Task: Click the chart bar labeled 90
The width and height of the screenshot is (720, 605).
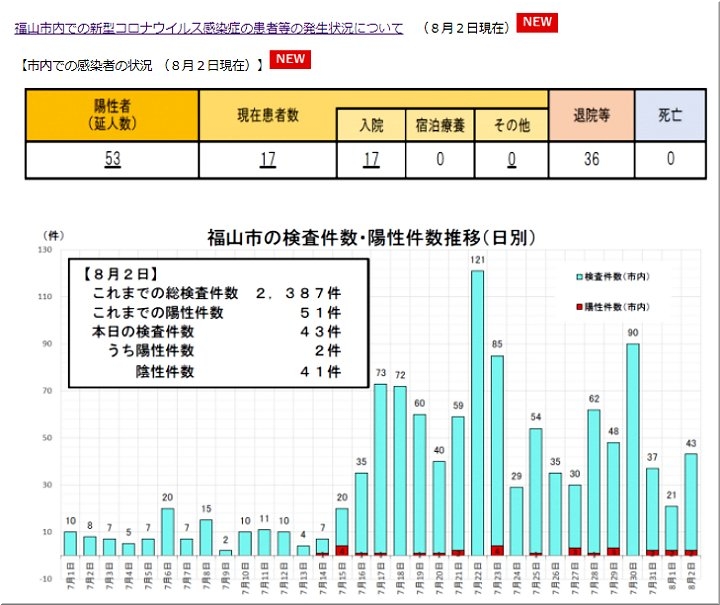Action: [633, 448]
